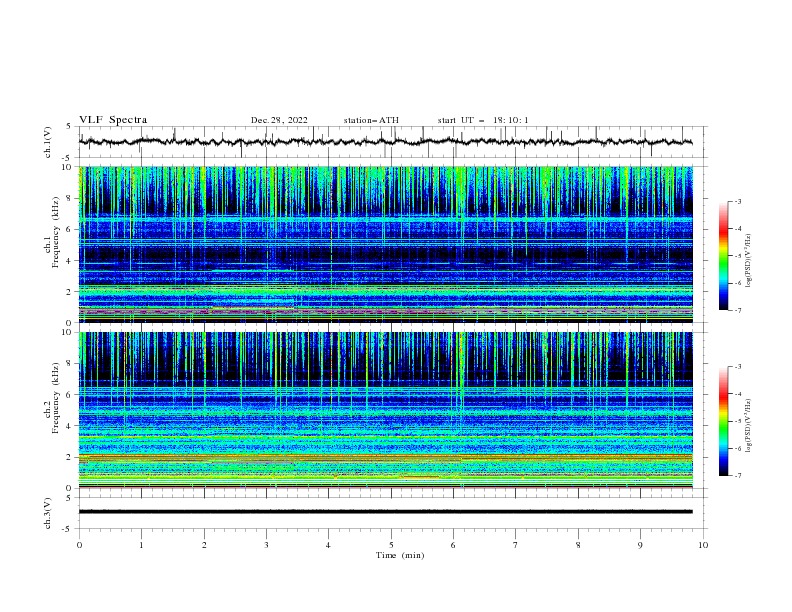
Task: Click the 'ch.3(V)' waveform axis label
Action: coord(48,513)
